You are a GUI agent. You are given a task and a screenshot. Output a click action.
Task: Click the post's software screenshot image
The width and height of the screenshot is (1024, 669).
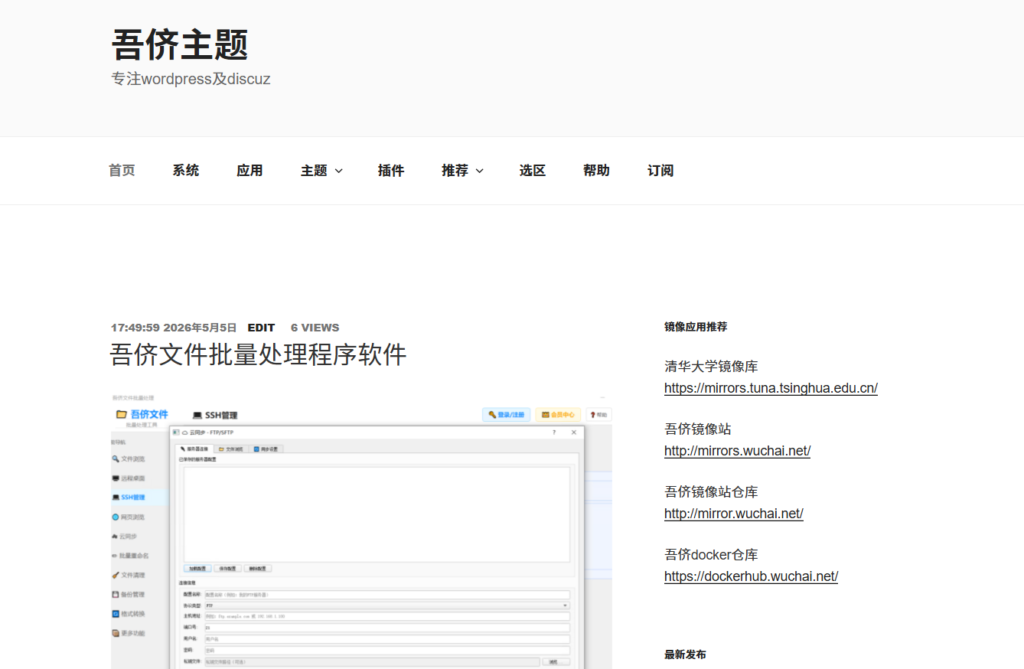point(361,530)
